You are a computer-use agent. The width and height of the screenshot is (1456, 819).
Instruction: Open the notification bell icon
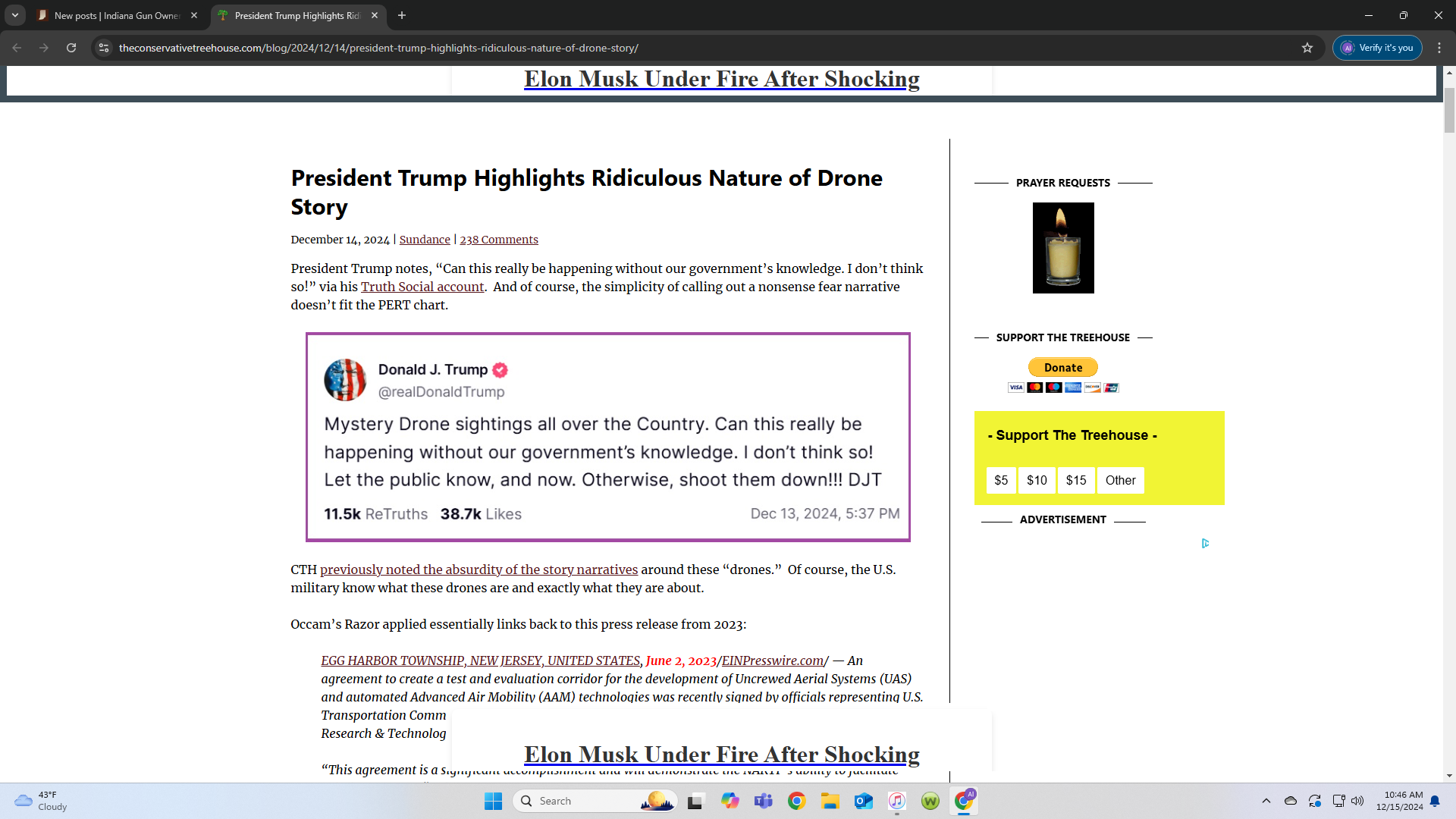pos(1435,801)
